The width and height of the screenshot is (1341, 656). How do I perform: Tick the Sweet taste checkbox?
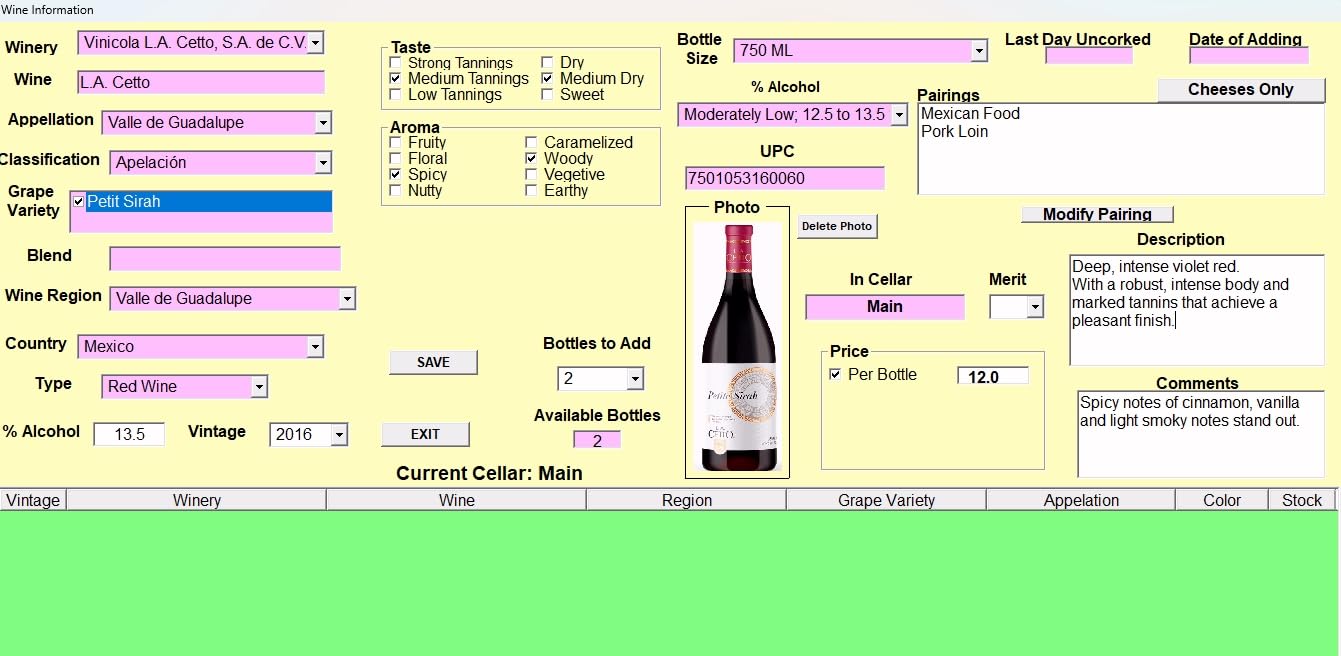547,94
